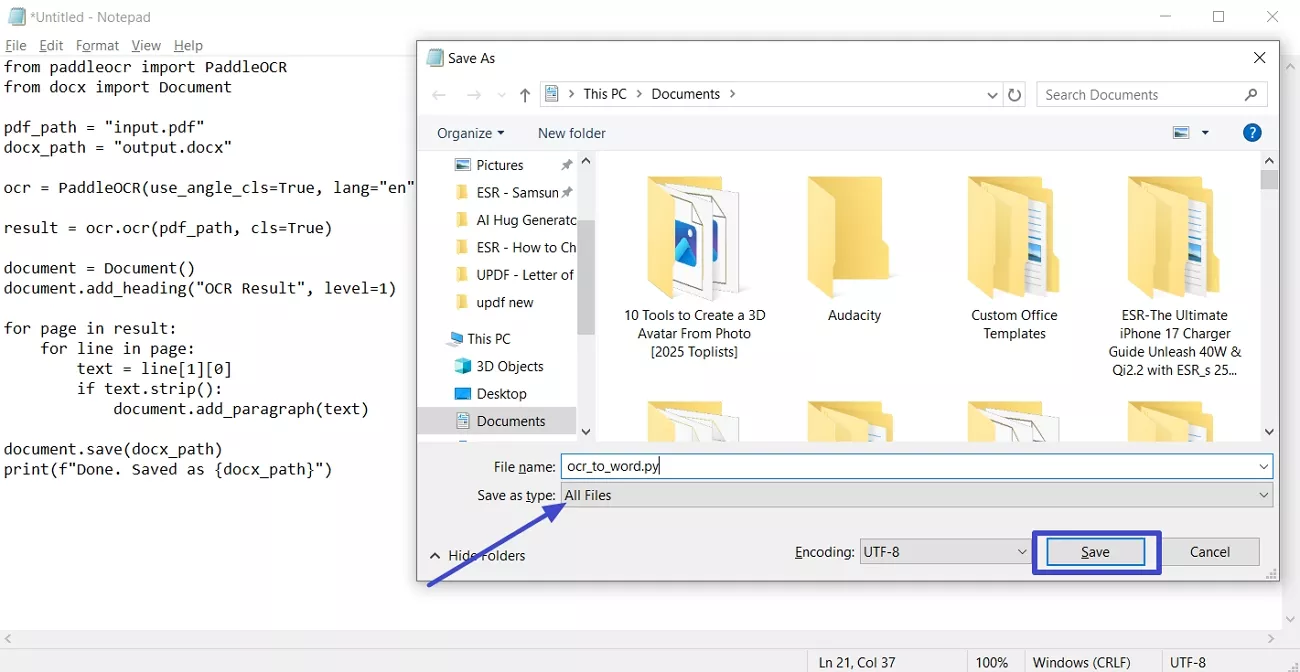Open the Save as type dropdown
Screen dimensions: 1300x672
tap(1263, 494)
